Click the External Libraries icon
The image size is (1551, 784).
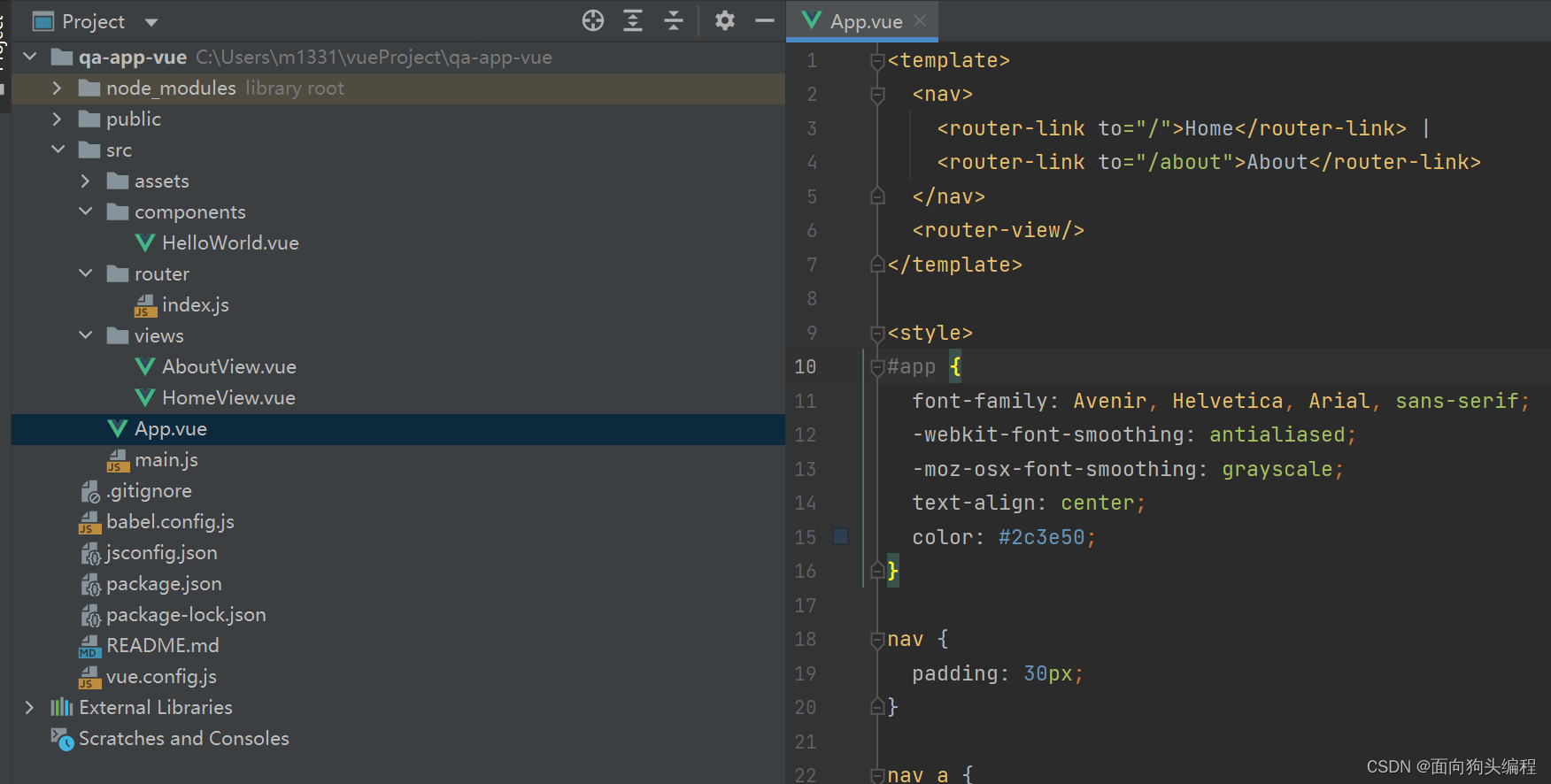point(62,708)
